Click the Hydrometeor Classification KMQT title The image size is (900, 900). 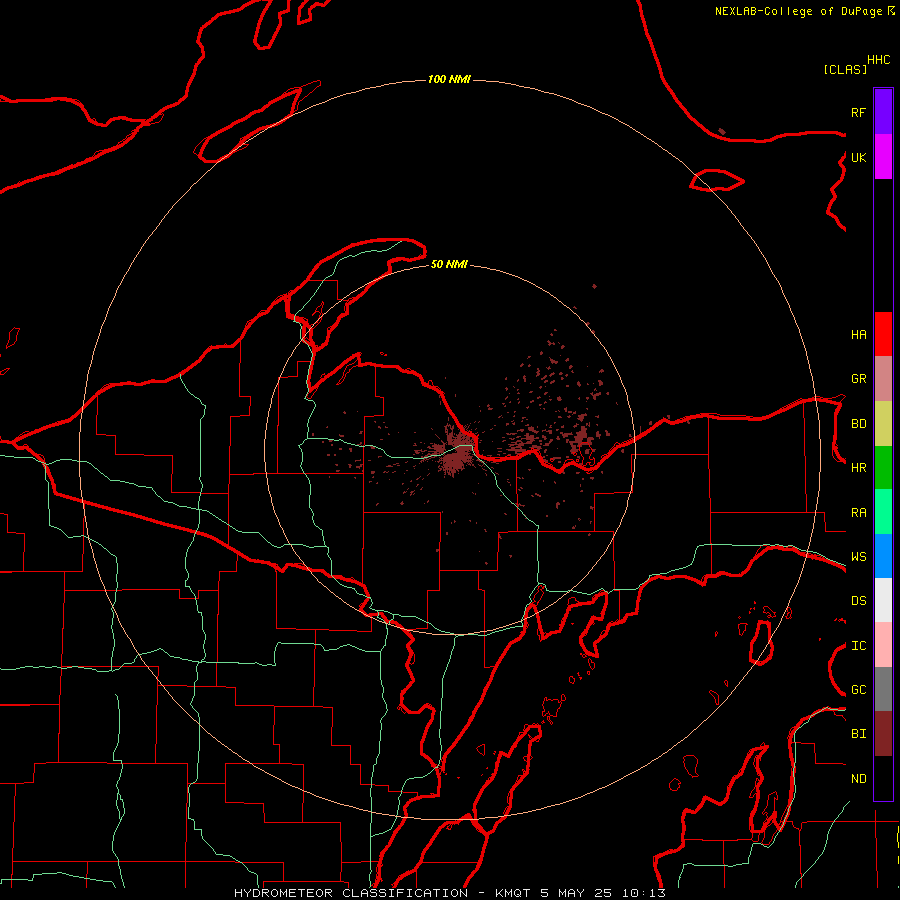[449, 893]
